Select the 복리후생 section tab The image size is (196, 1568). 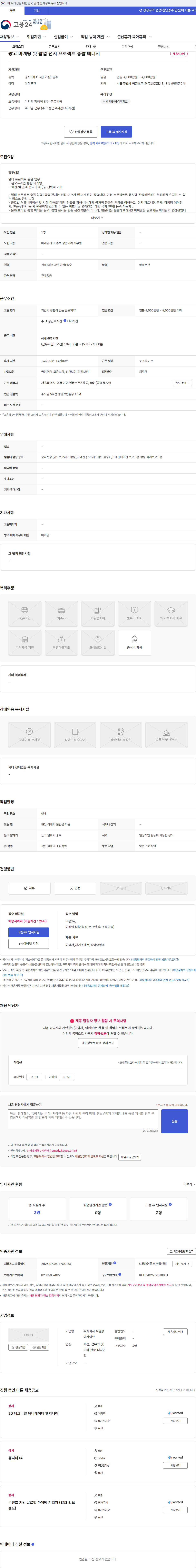click(x=127, y=47)
